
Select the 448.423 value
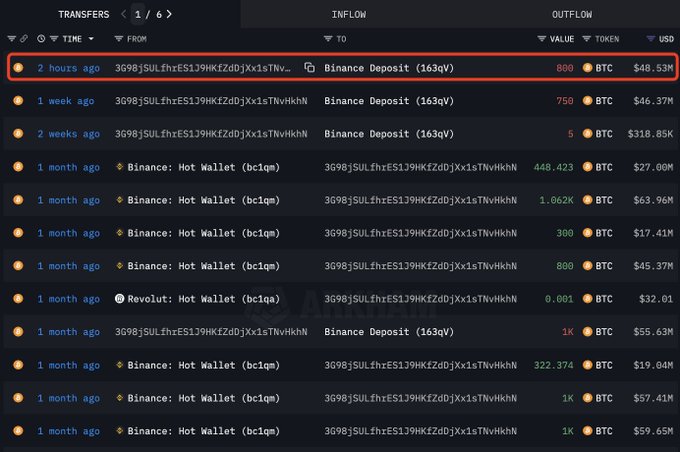coord(553,167)
